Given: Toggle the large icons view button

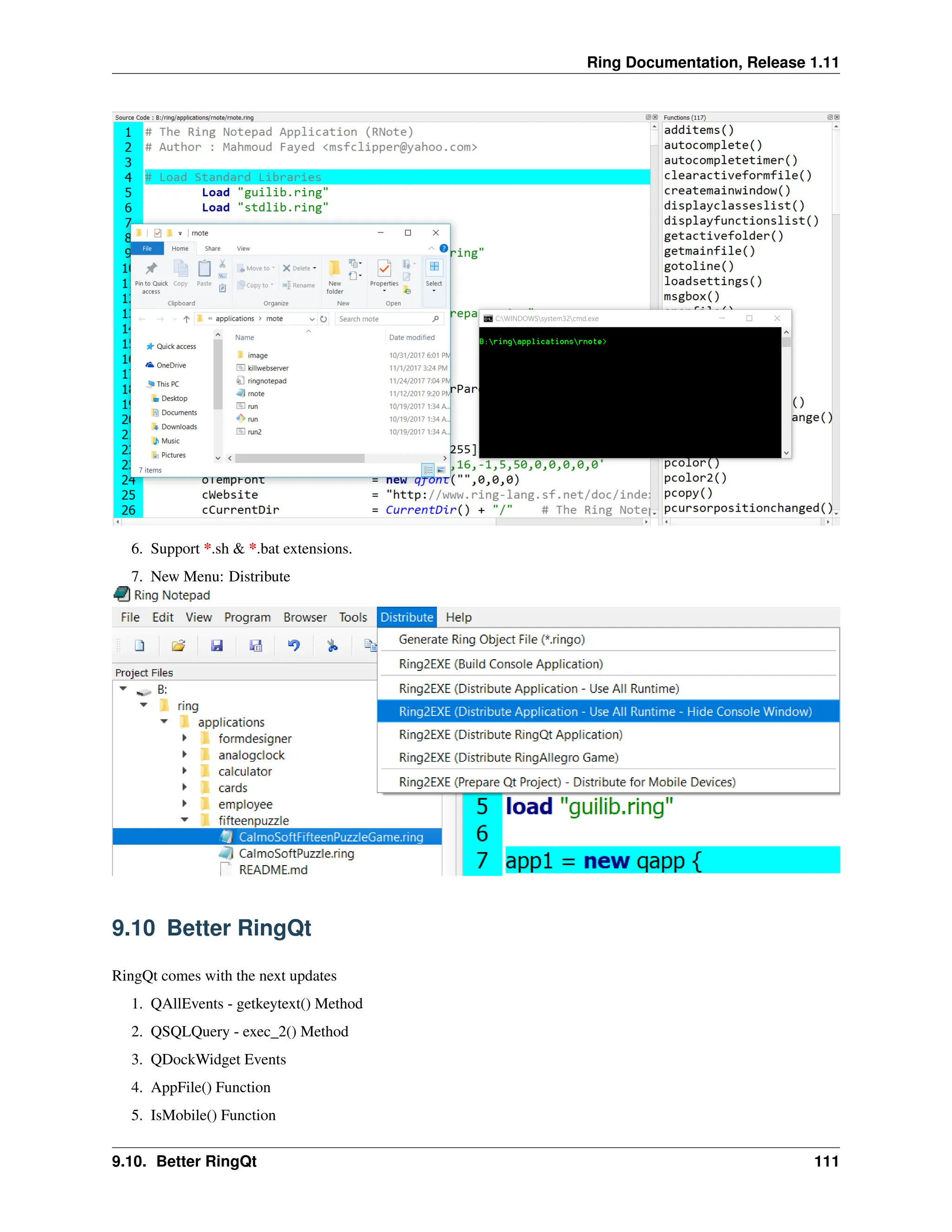Looking at the screenshot, I should tap(441, 470).
